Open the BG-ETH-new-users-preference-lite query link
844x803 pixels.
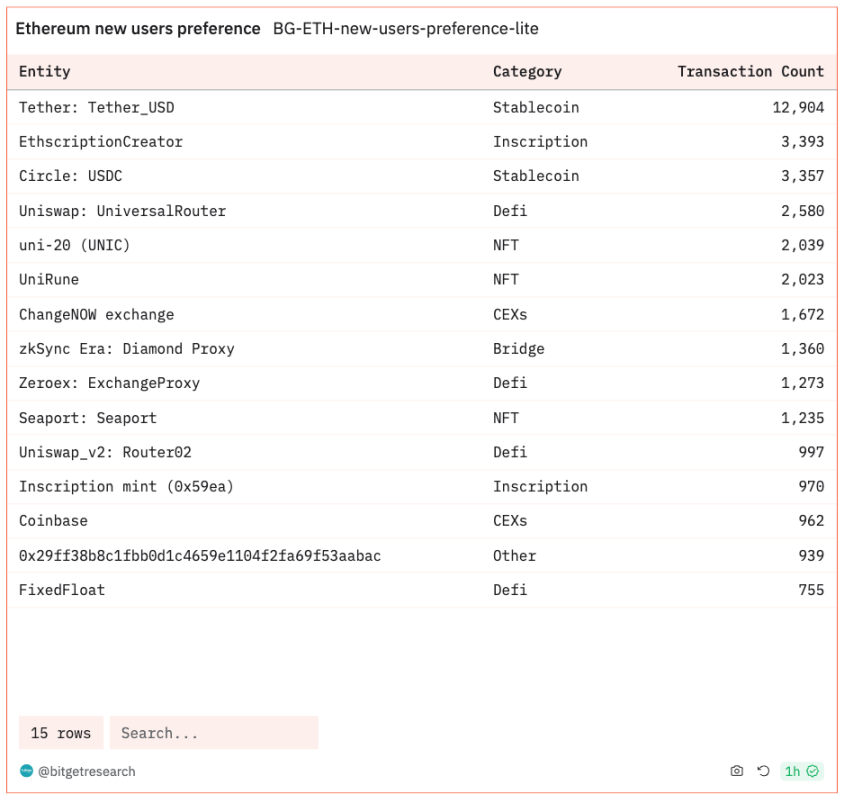click(405, 29)
